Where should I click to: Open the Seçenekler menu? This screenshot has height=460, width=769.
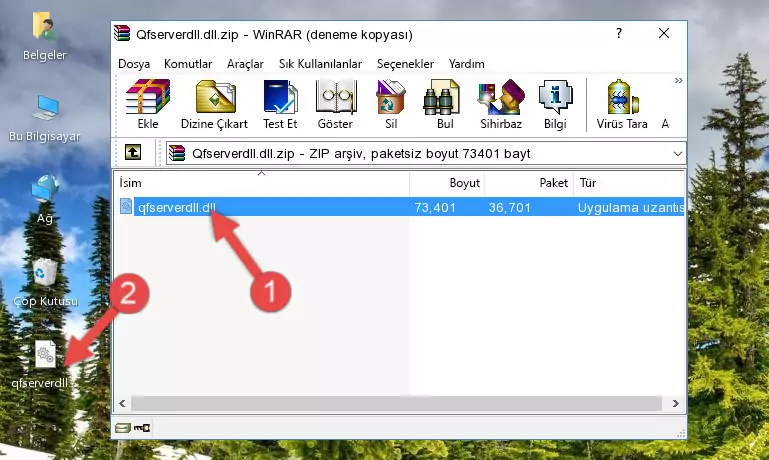point(405,64)
